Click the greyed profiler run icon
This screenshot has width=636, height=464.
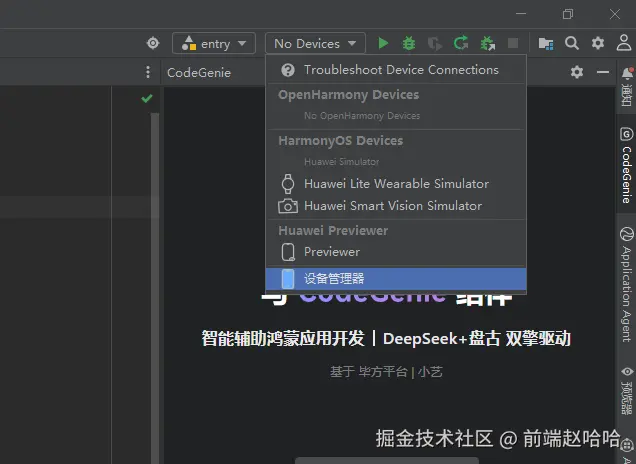(x=435, y=43)
